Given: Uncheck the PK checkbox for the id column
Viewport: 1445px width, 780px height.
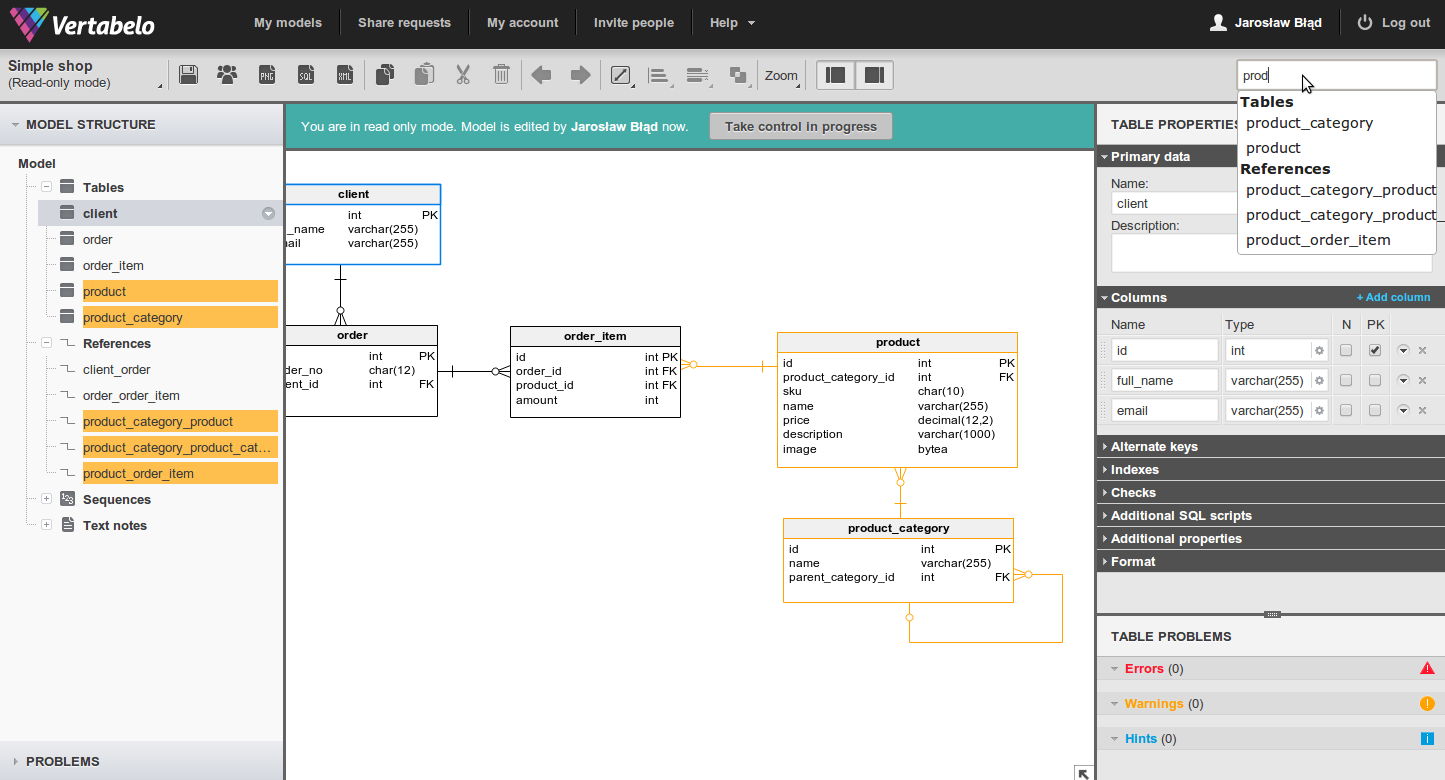Looking at the screenshot, I should tap(1374, 350).
